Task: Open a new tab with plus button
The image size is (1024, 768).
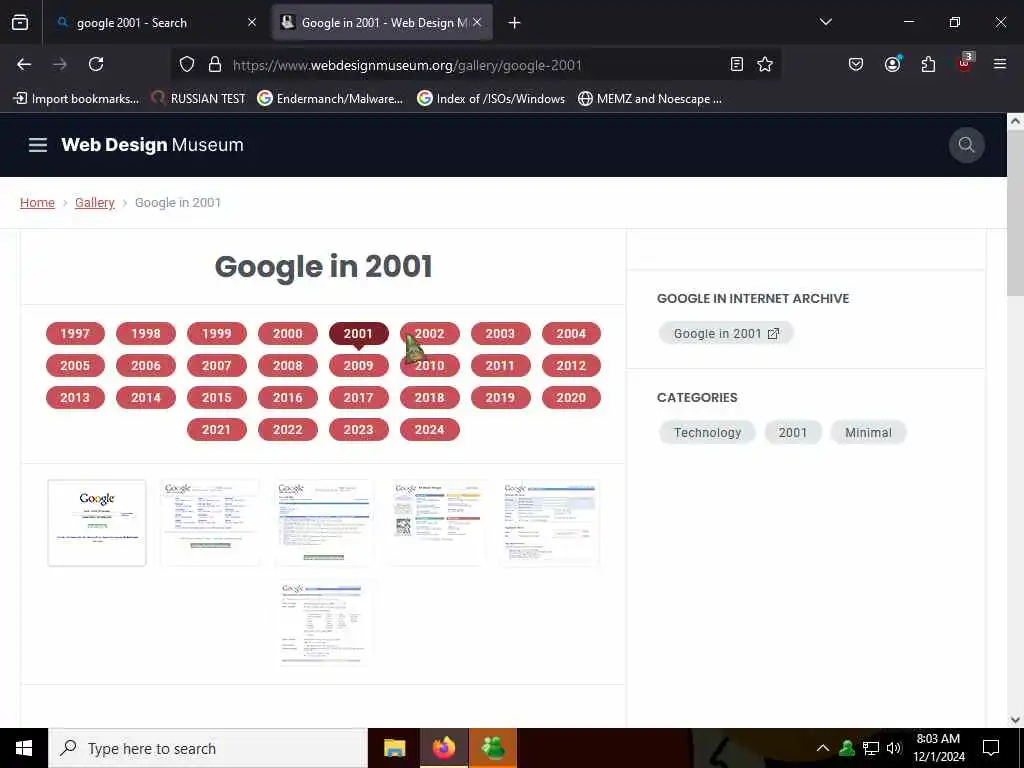Action: point(515,23)
